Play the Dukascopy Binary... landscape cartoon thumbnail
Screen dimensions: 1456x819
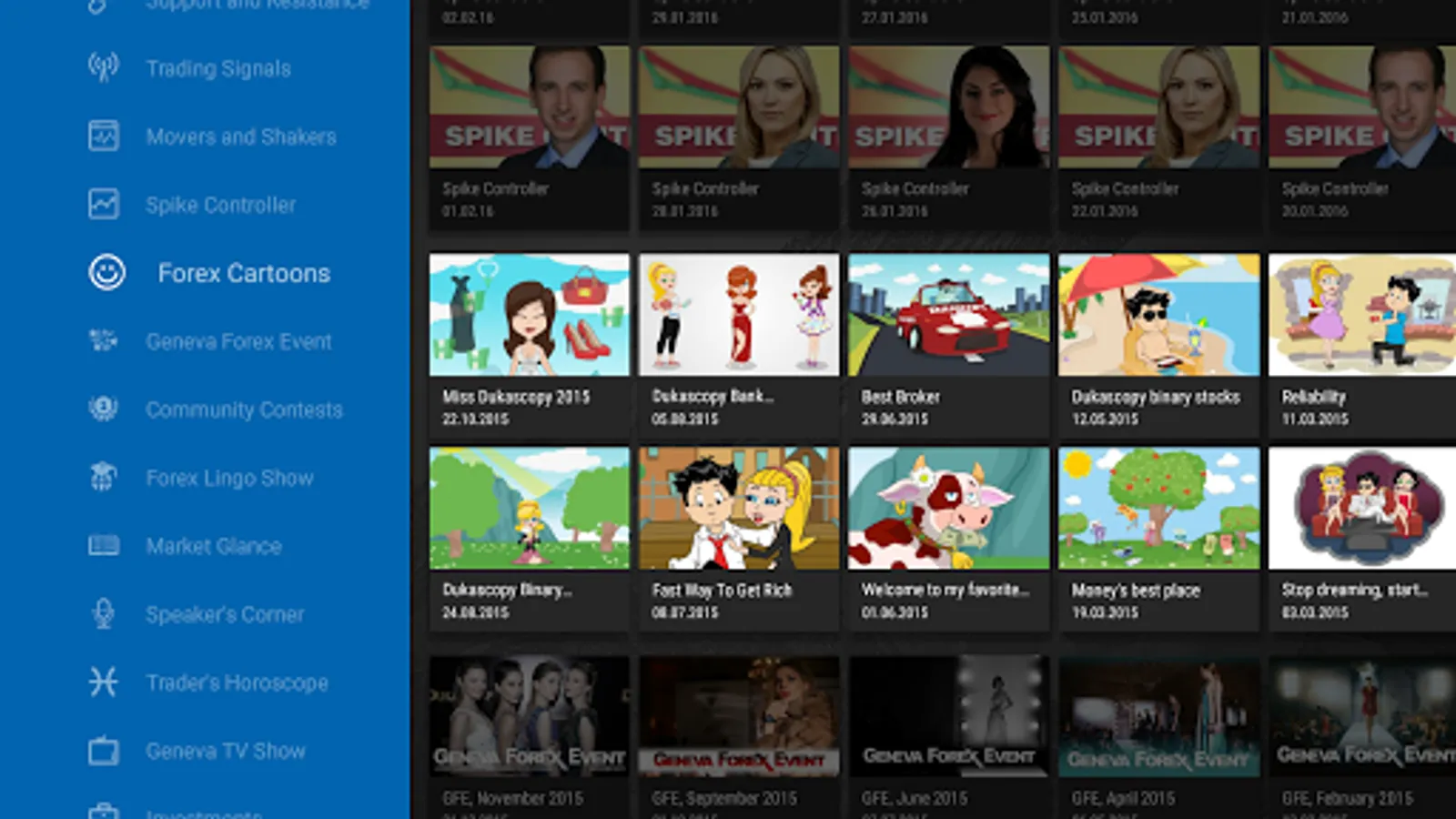[x=529, y=508]
